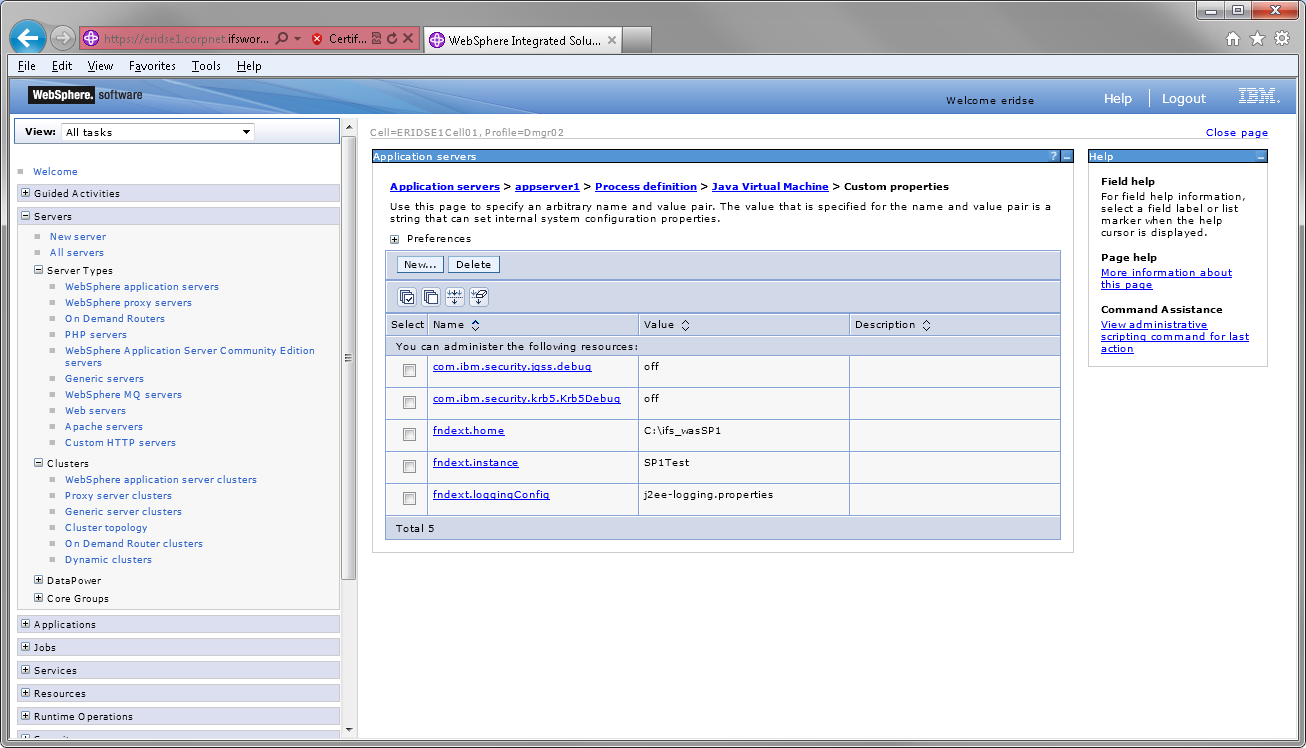The height and width of the screenshot is (748, 1306).
Task: Click the Select All items icon
Action: 407,297
